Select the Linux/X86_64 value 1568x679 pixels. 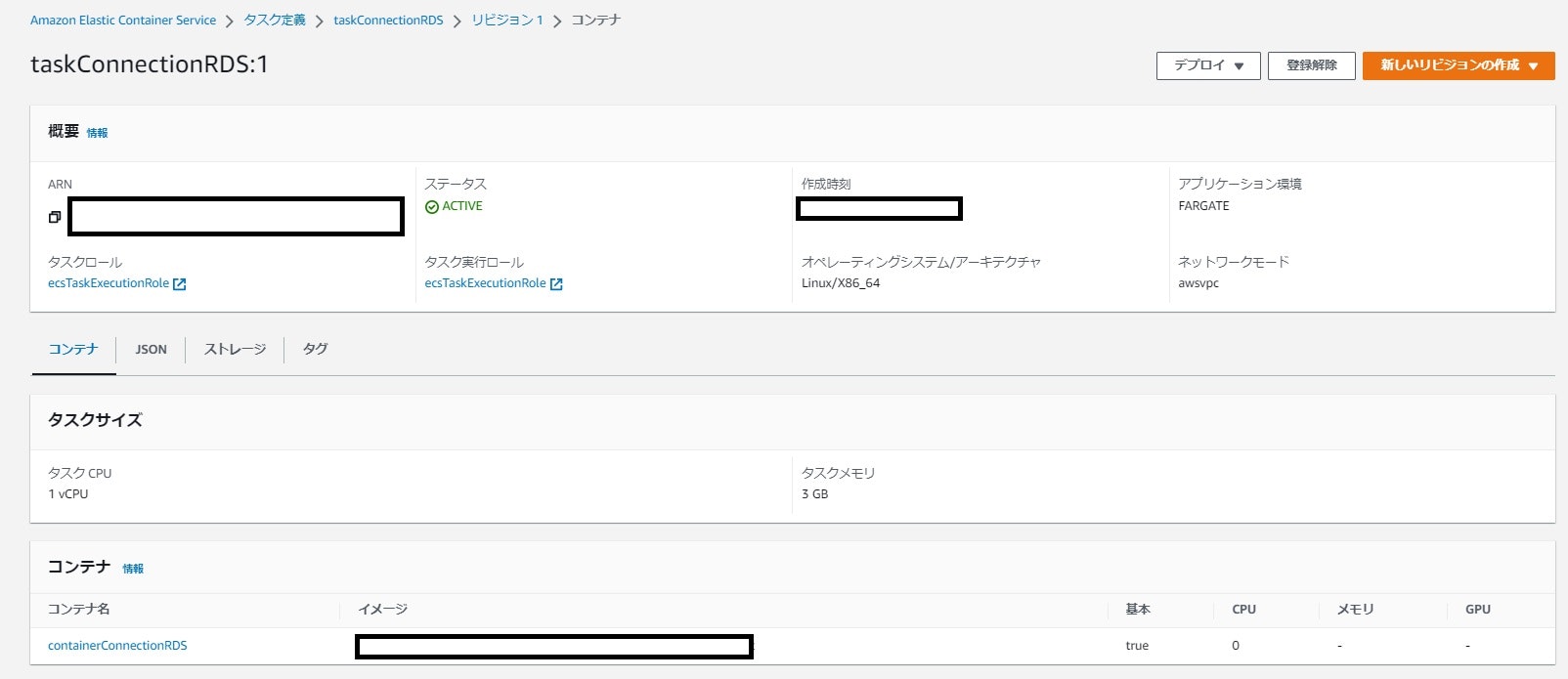click(x=841, y=283)
